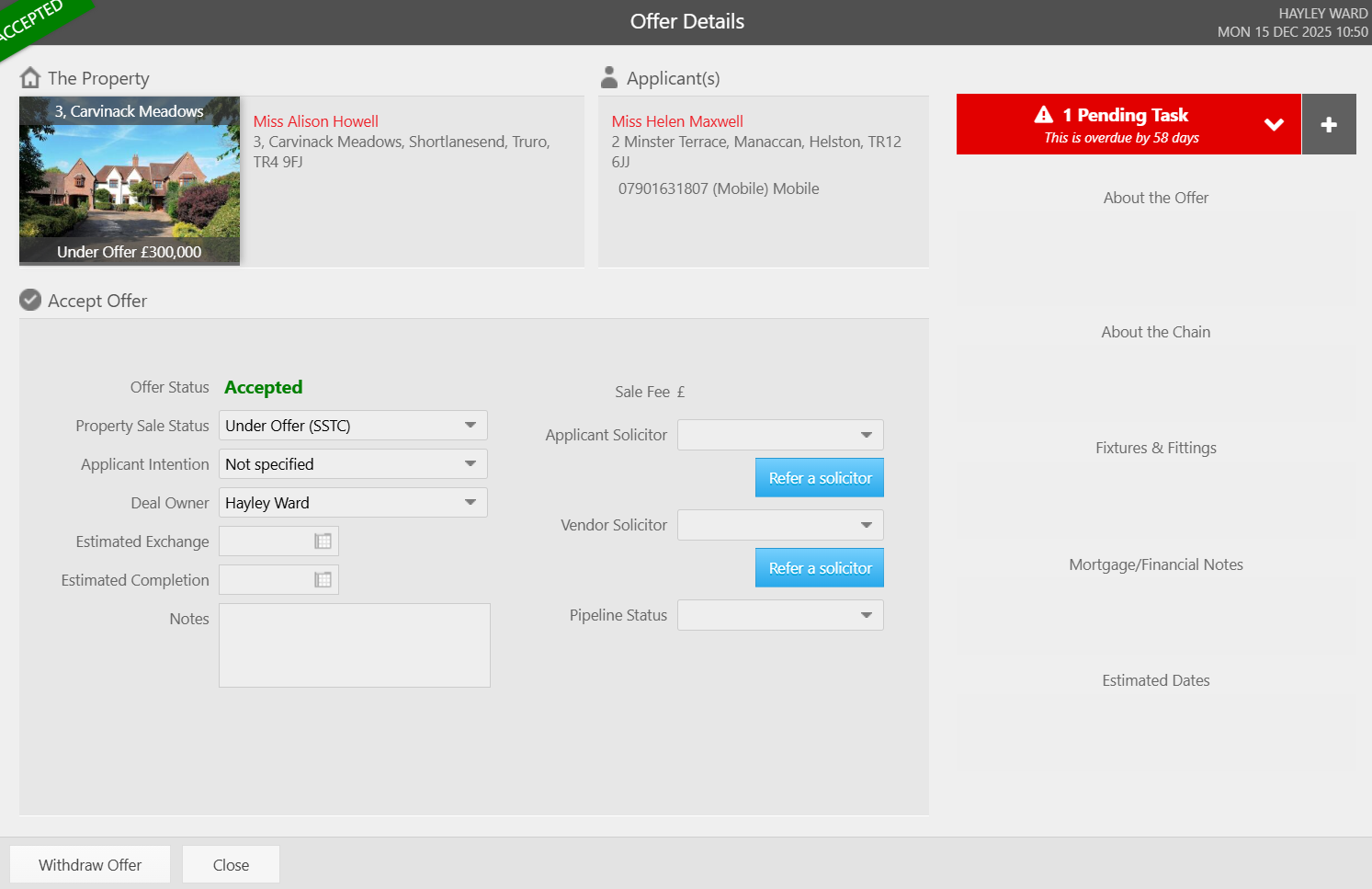Click the HAYLEY WARD user name
Viewport: 1372px width, 889px height.
point(1323,14)
